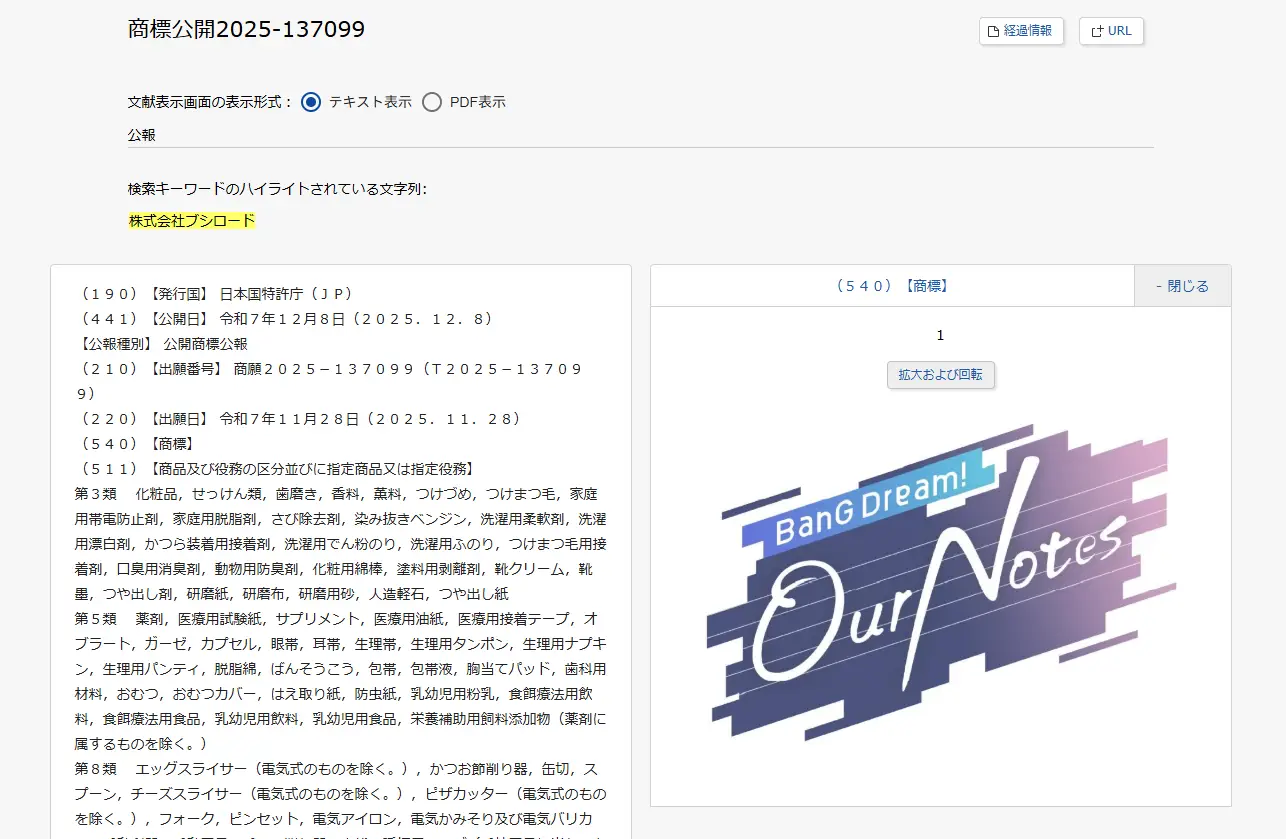Click the （４４１）【公開日】 line
This screenshot has width=1286, height=839.
click(x=284, y=319)
